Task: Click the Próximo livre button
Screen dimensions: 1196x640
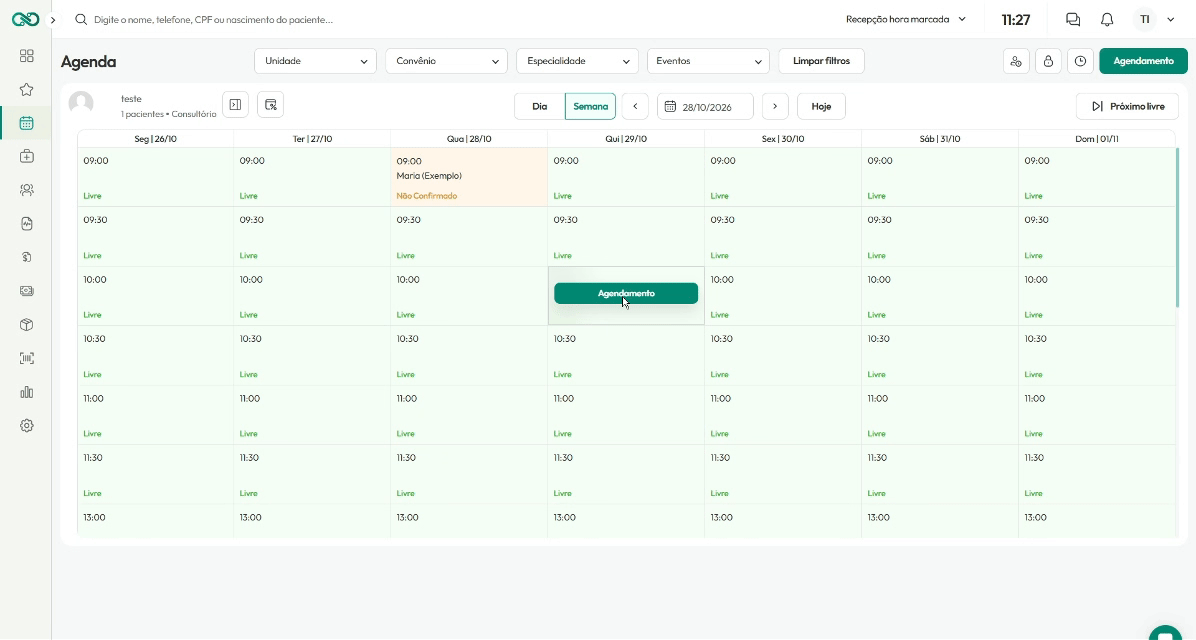Action: coord(1127,106)
